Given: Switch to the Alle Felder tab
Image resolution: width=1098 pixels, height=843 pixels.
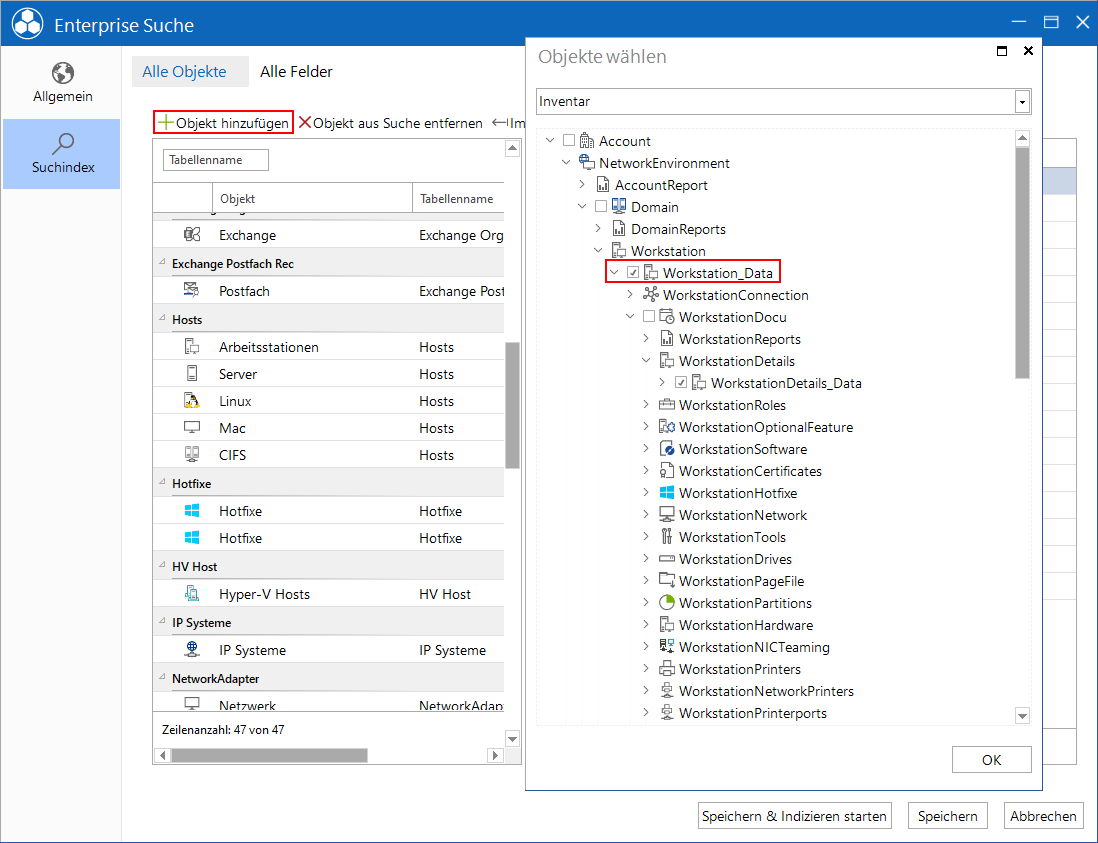Looking at the screenshot, I should click(x=296, y=71).
